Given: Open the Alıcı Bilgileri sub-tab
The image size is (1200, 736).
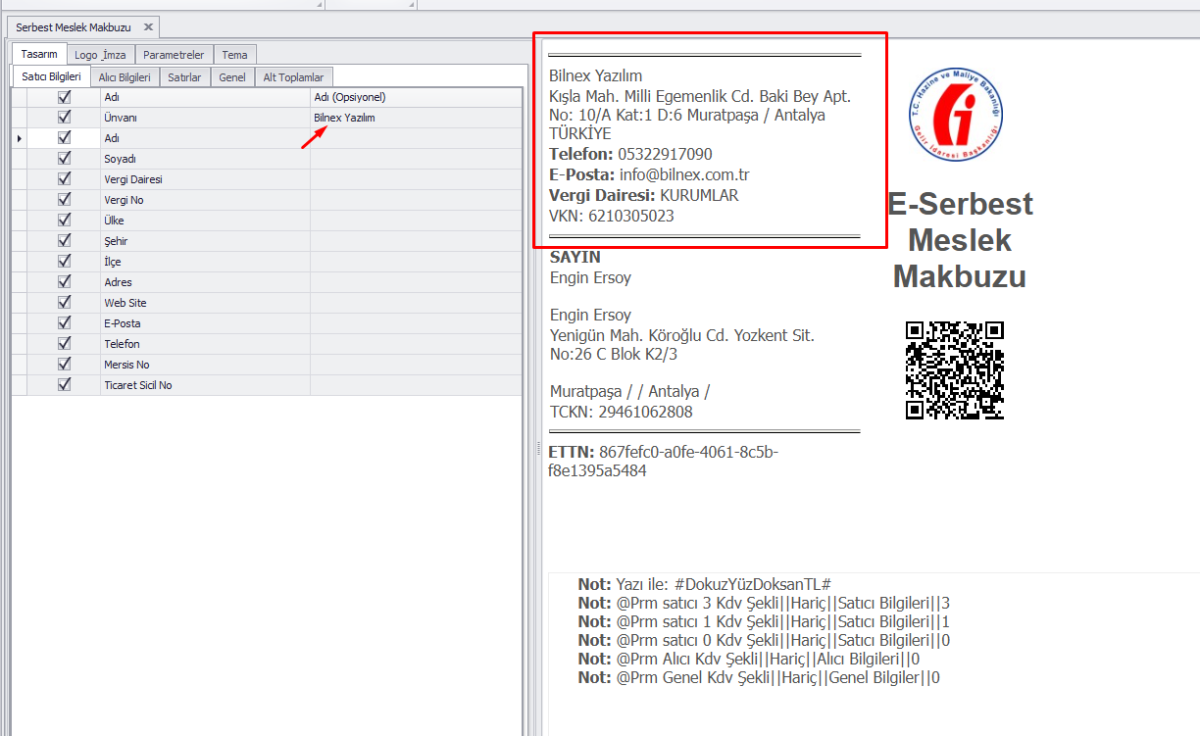Looking at the screenshot, I should 124,77.
